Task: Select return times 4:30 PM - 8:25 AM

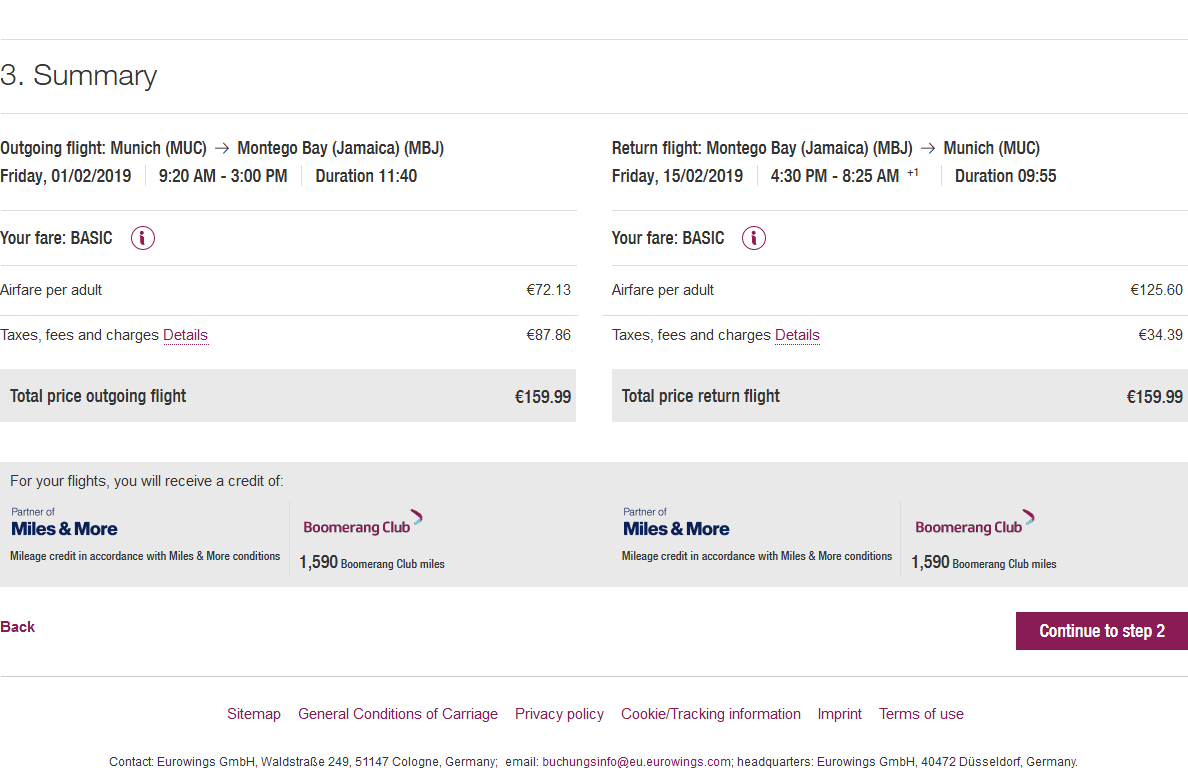Action: 835,176
